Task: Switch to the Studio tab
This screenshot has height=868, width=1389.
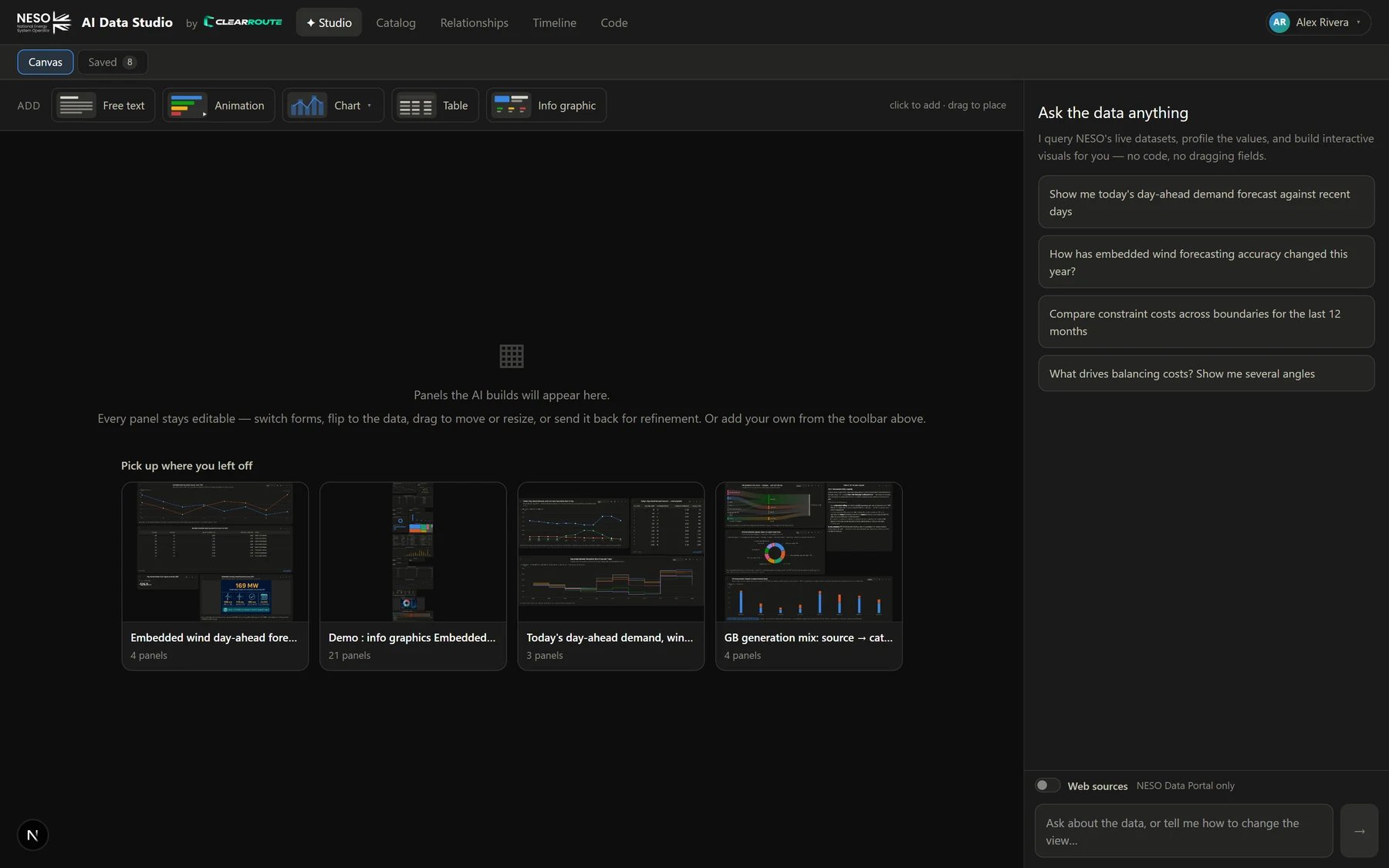Action: point(329,22)
